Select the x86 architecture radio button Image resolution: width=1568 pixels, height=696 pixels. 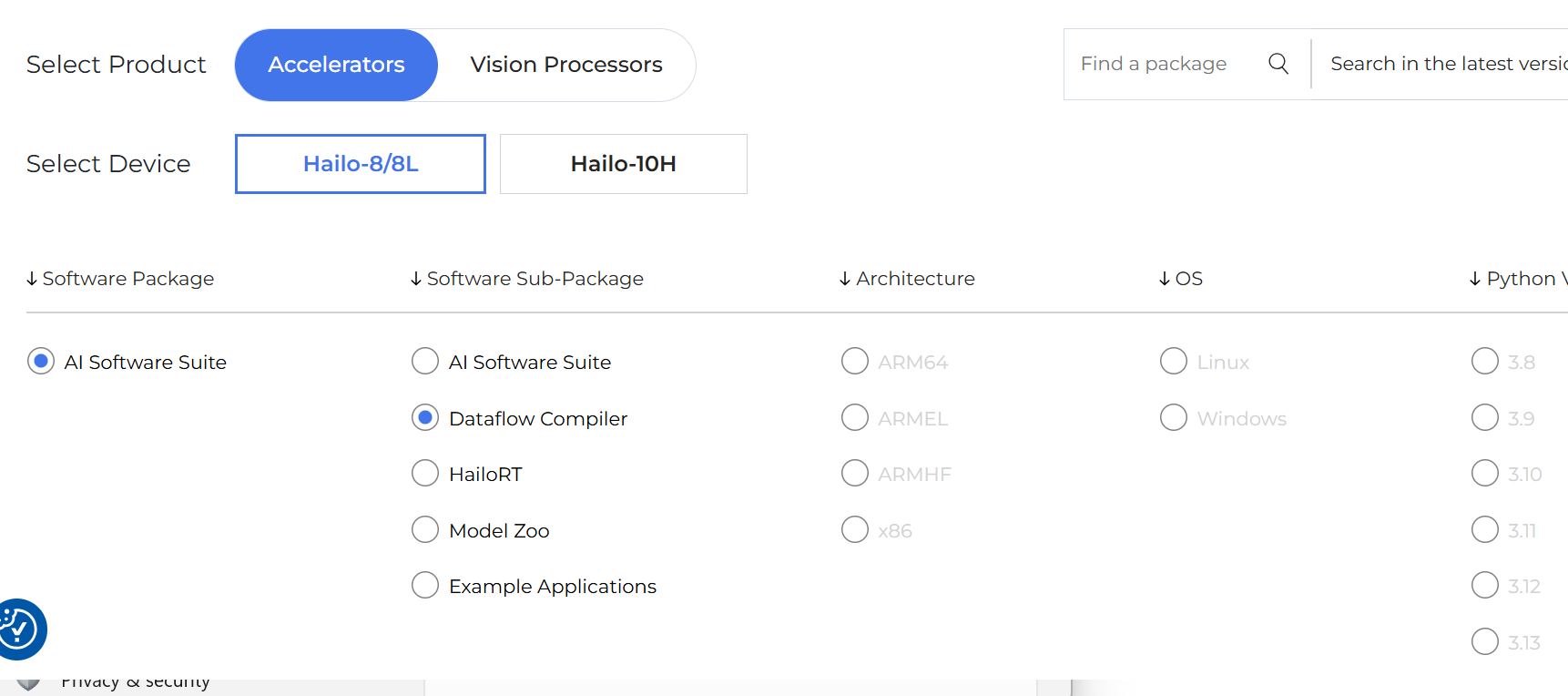coord(855,530)
